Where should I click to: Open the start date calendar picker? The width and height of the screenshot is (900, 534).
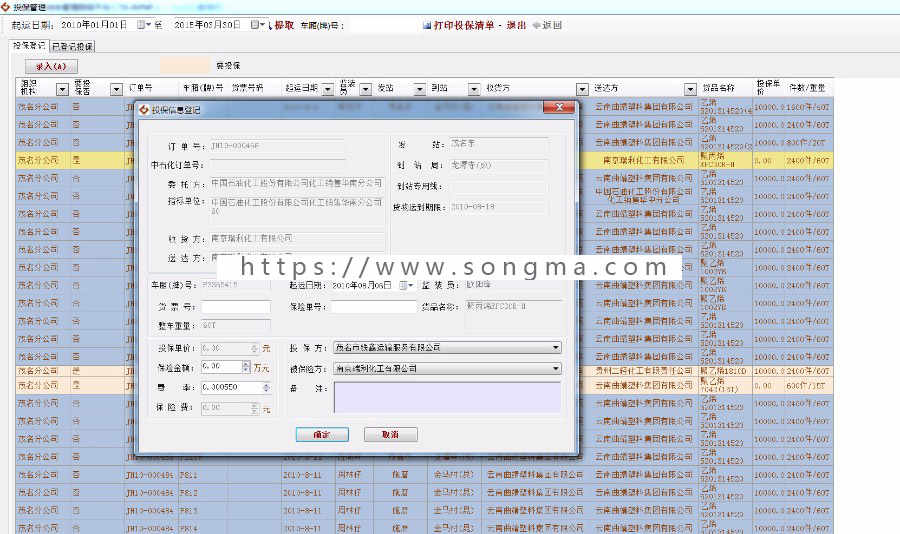click(x=143, y=25)
